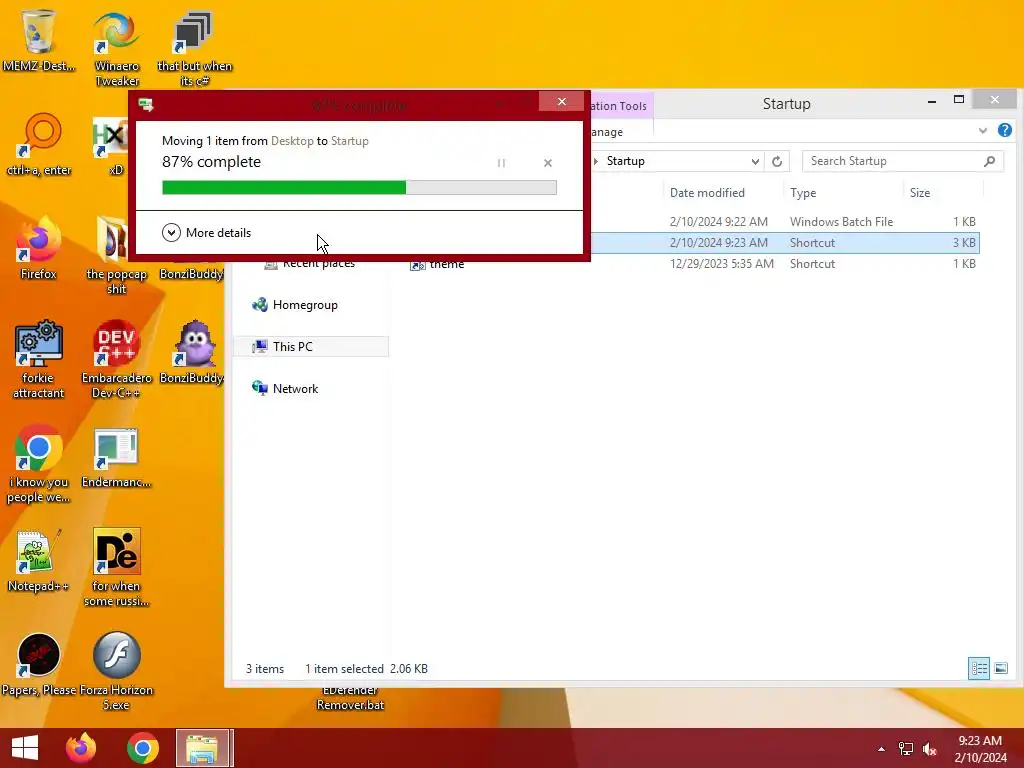Click the green move progress bar
The width and height of the screenshot is (1024, 768).
tap(359, 188)
